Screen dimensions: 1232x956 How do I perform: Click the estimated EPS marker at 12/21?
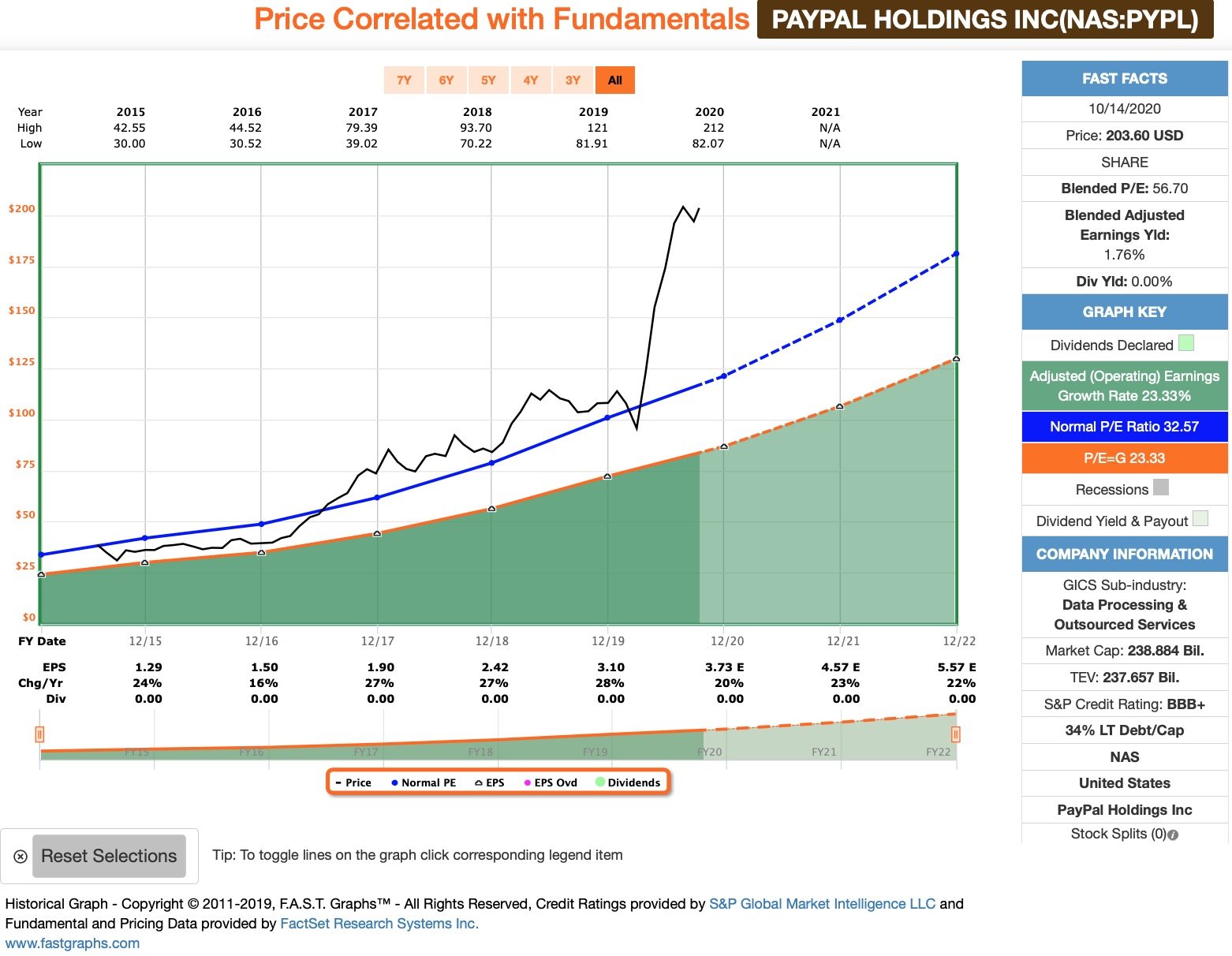(x=840, y=406)
